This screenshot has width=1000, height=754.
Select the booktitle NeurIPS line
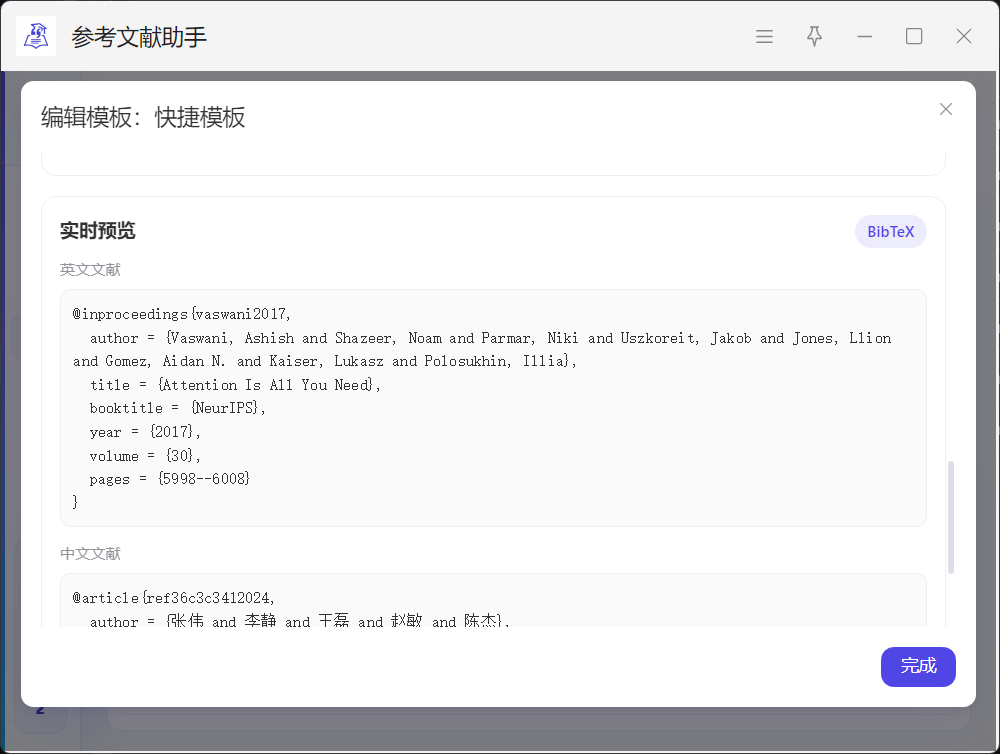[179, 408]
